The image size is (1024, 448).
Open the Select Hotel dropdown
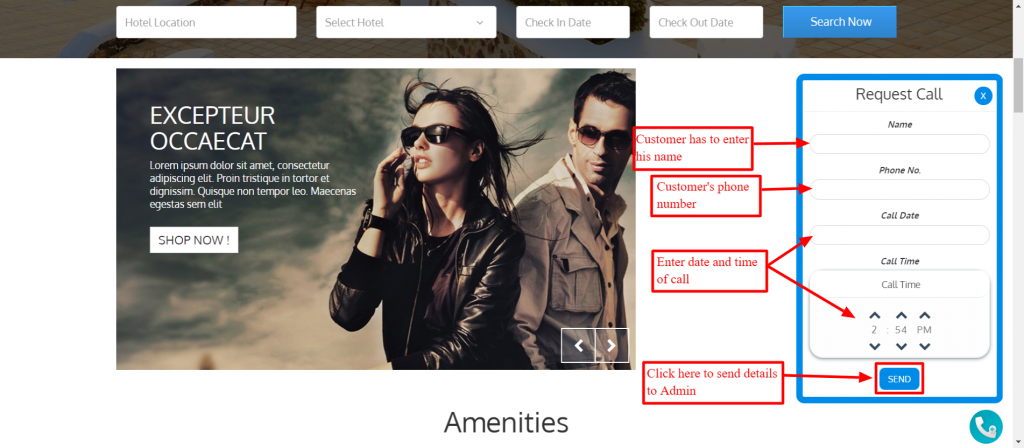[406, 22]
